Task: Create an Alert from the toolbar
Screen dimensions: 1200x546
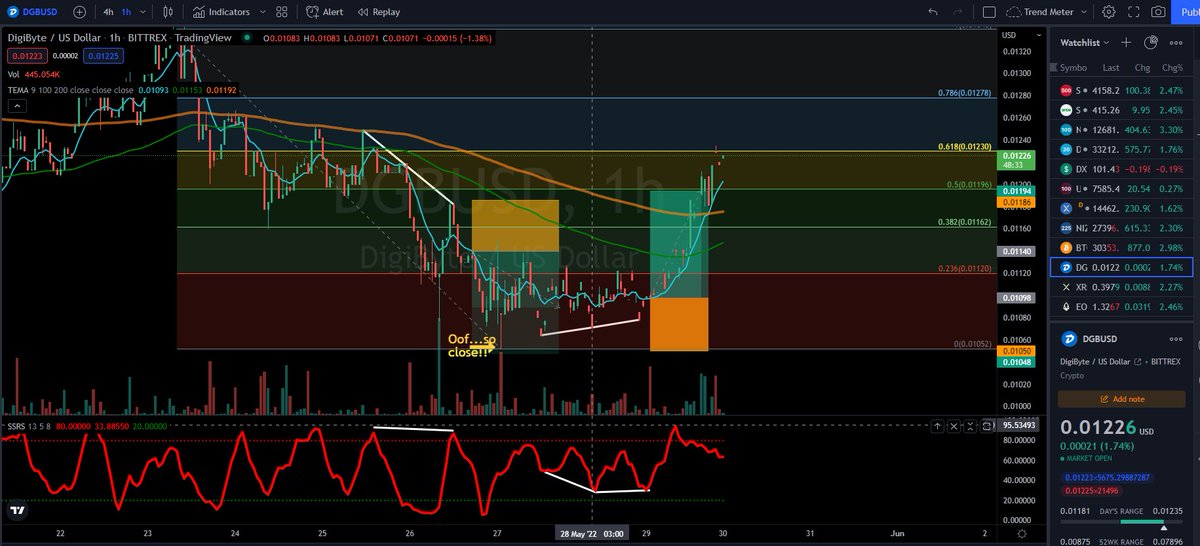Action: coord(326,12)
